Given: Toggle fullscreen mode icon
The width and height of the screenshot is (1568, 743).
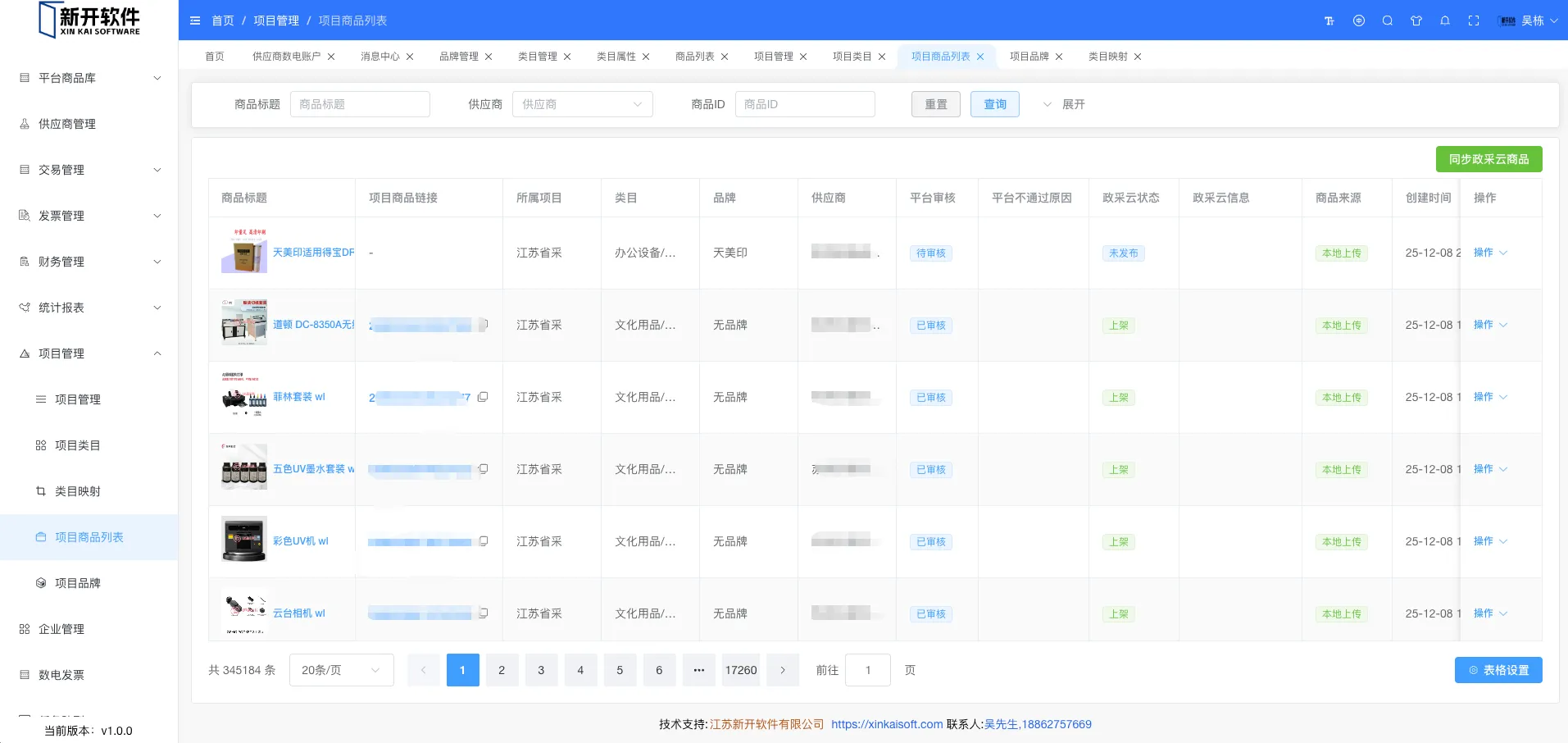Looking at the screenshot, I should pos(1474,21).
